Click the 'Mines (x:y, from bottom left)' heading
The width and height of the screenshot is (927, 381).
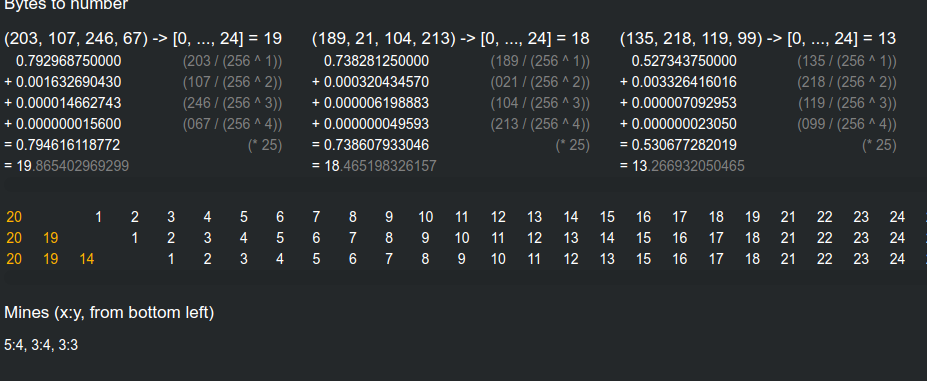tap(109, 312)
